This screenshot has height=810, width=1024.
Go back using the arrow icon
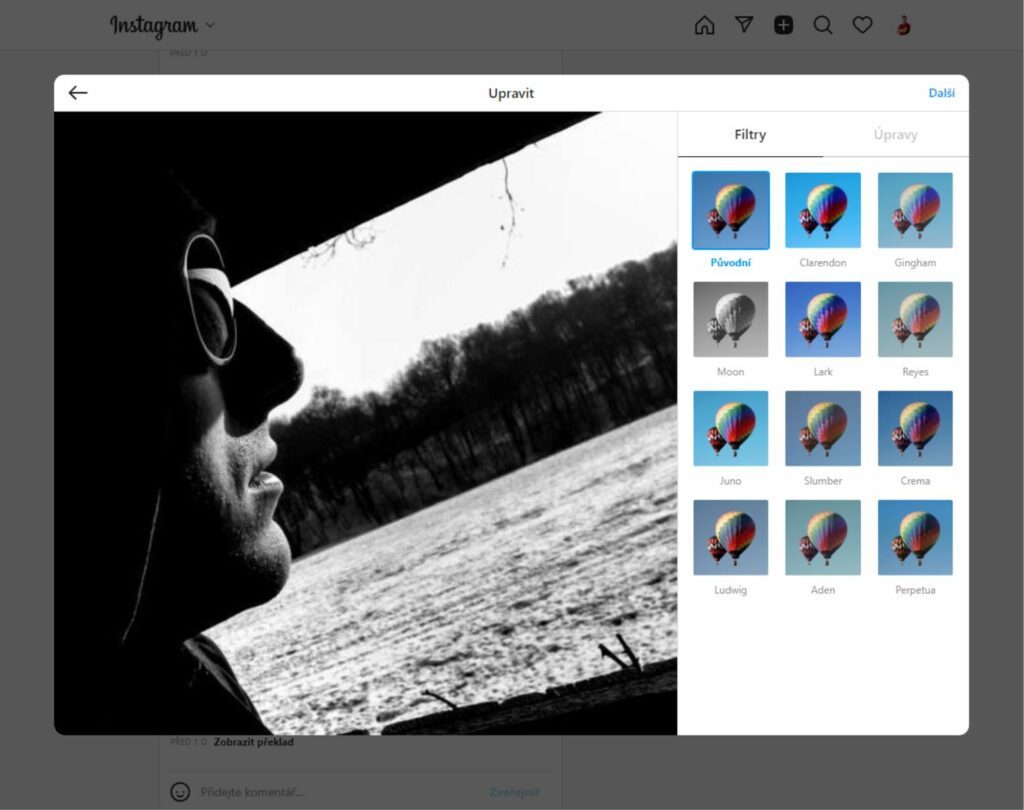click(78, 93)
